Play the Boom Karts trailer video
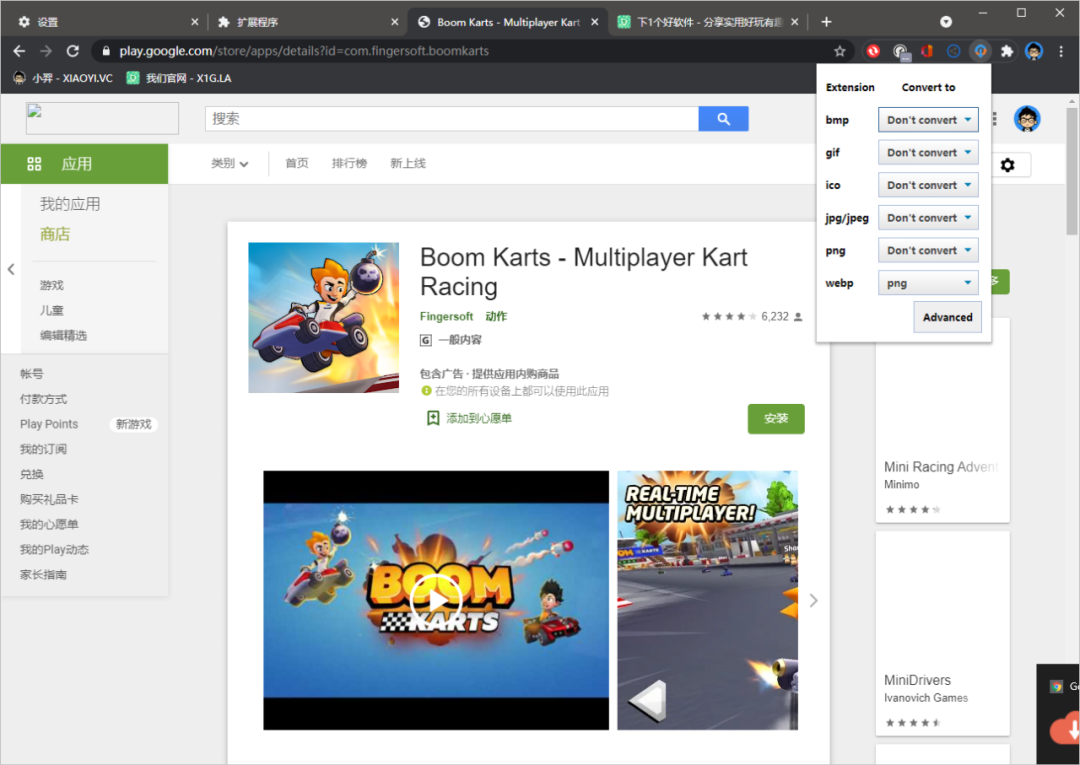 pyautogui.click(x=436, y=600)
